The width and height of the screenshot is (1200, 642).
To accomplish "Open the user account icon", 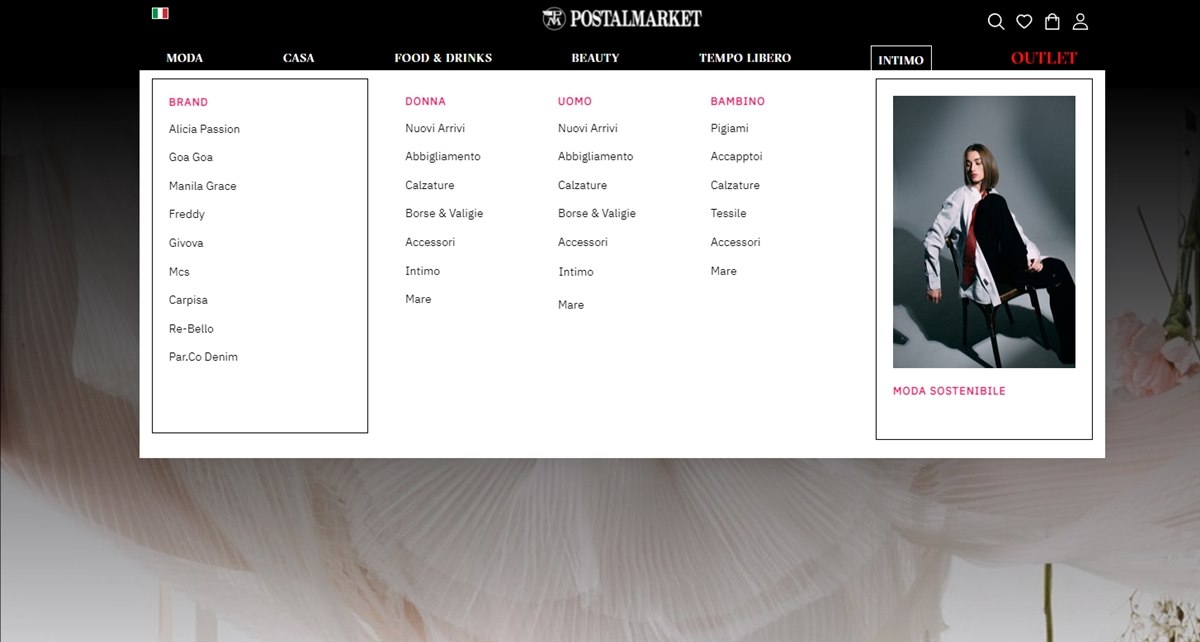I will [x=1080, y=22].
